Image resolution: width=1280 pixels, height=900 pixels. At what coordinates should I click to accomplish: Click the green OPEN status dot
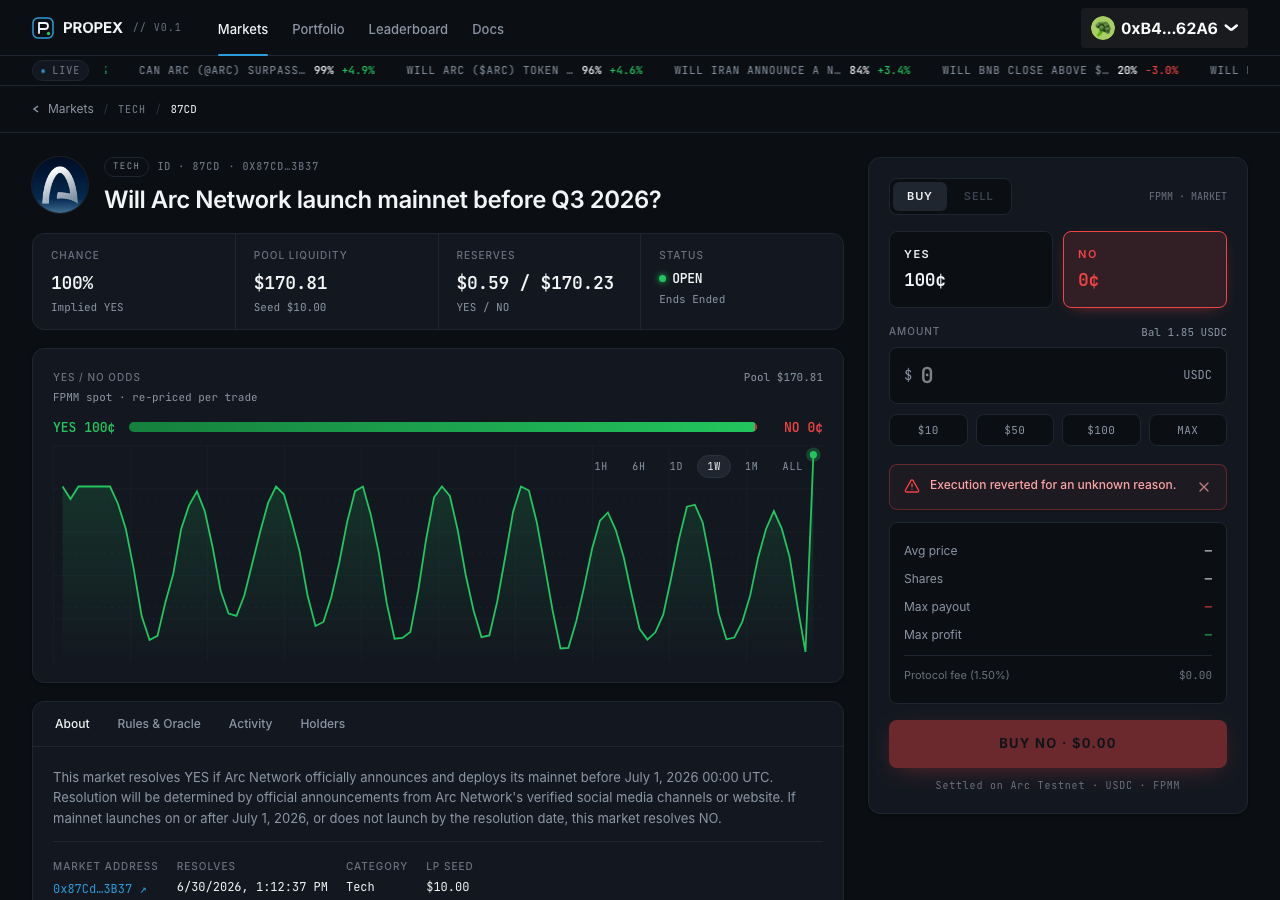pyautogui.click(x=662, y=279)
